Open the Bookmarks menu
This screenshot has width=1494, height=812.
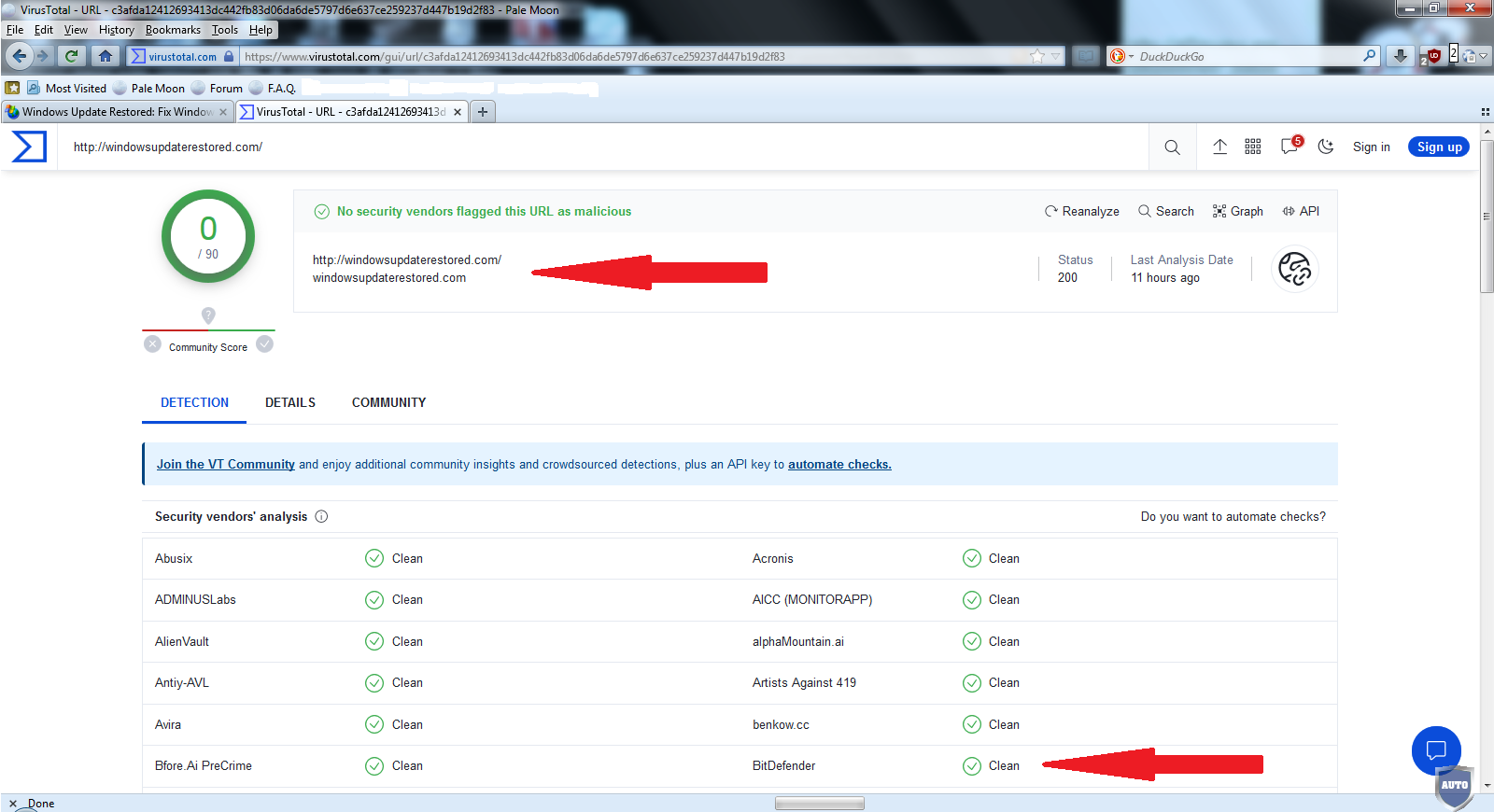[173, 30]
